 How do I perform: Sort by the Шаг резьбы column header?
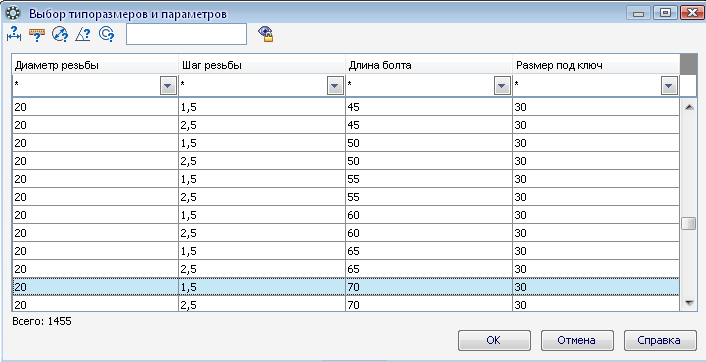click(x=262, y=65)
